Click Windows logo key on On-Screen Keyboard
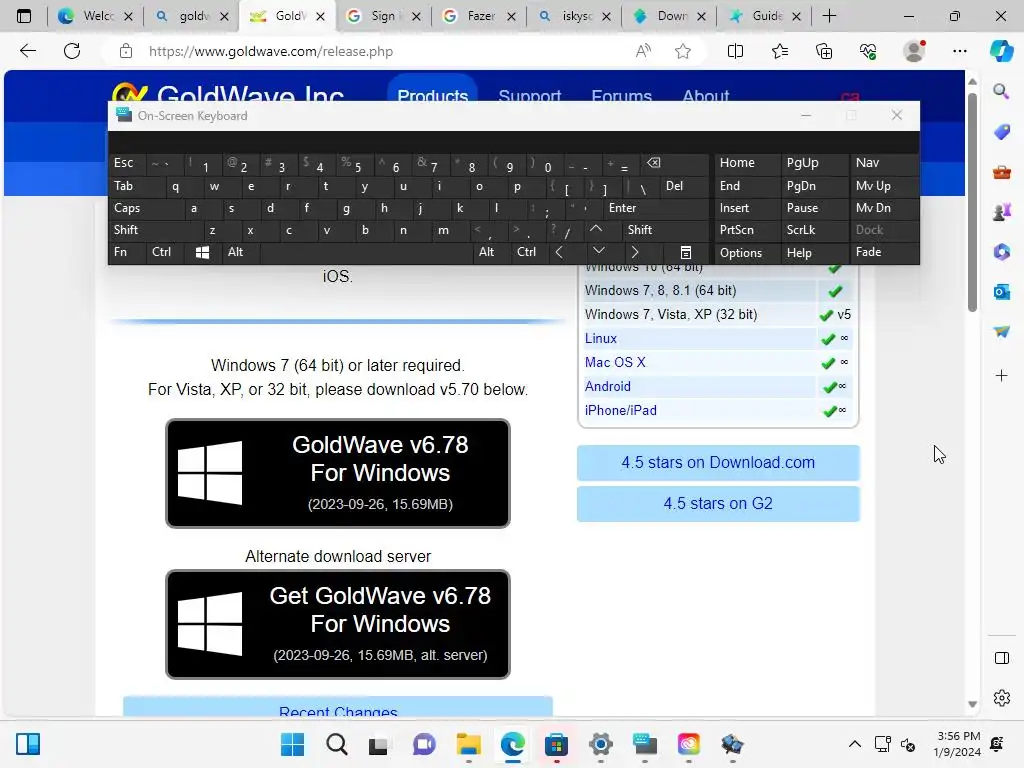The height and width of the screenshot is (768, 1024). (202, 253)
